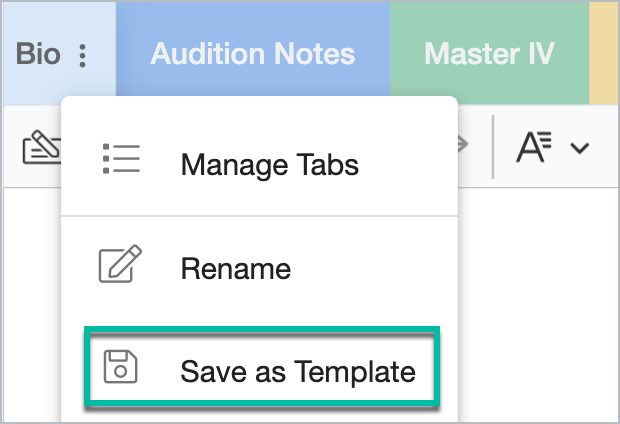Click the notepad-with-pencil toolbar icon
620x424 pixels.
[42, 147]
